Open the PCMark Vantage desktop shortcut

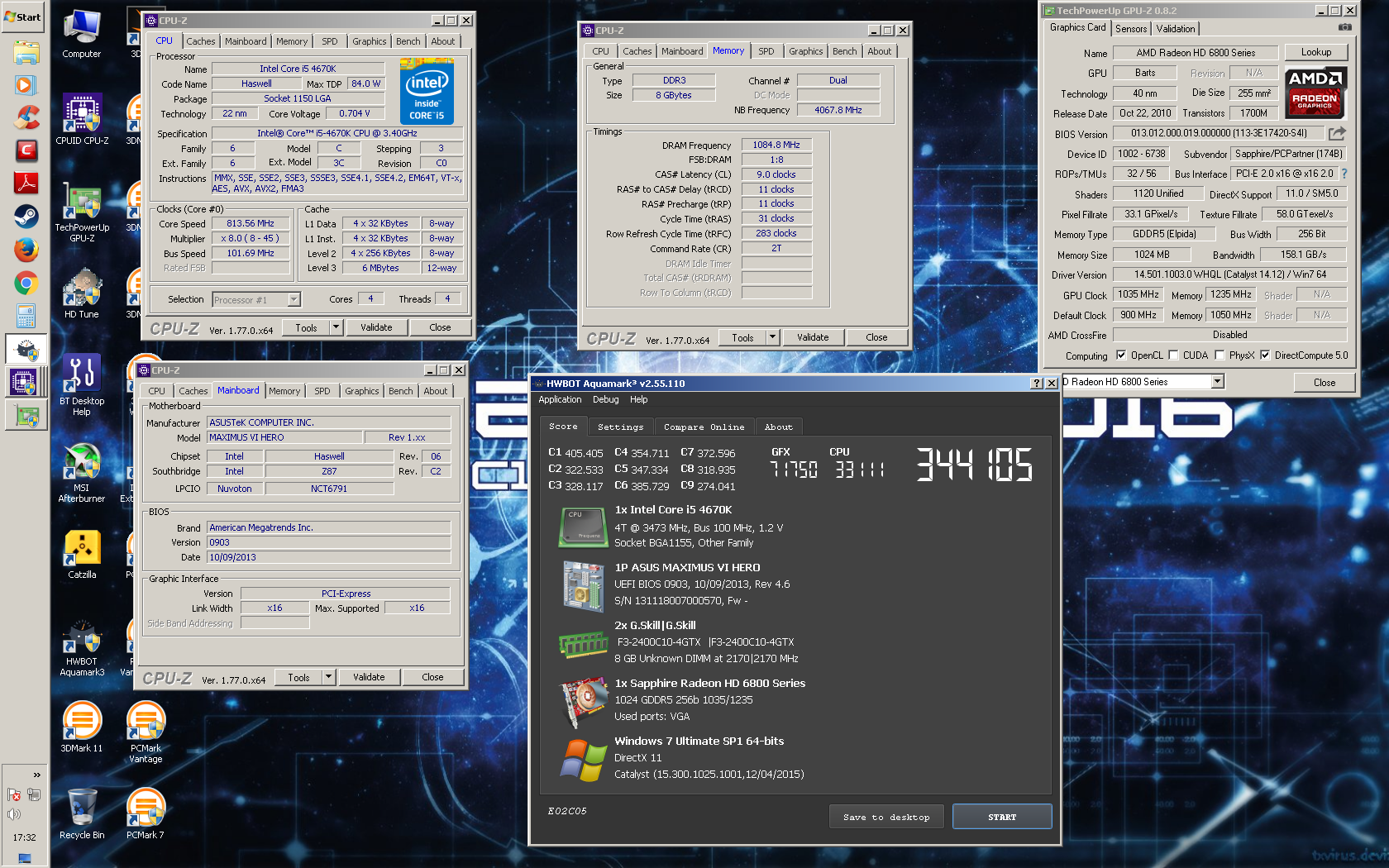(x=146, y=732)
